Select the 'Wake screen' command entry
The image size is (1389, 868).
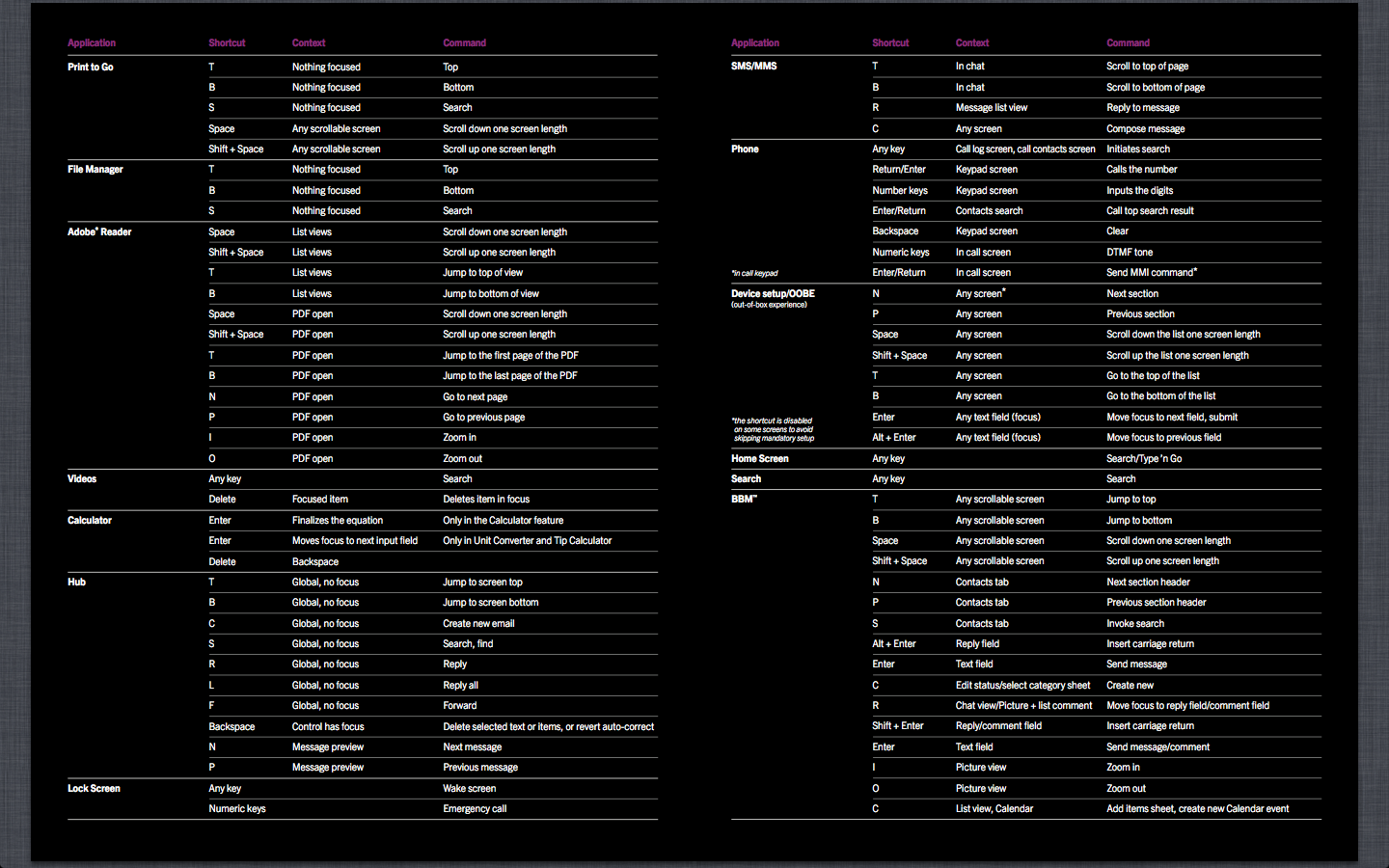click(x=469, y=789)
